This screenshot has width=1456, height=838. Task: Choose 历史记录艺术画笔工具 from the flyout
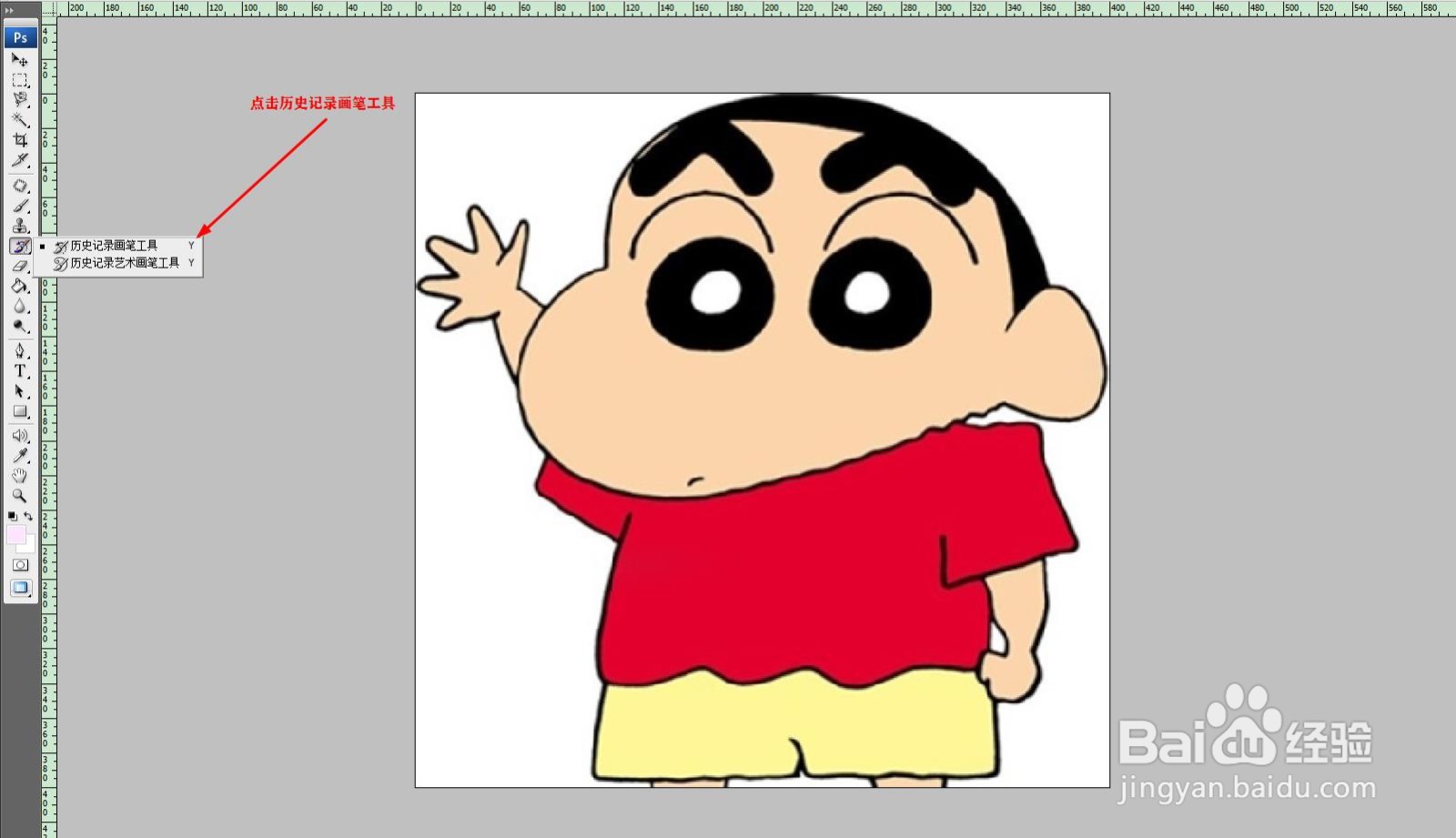(x=118, y=263)
